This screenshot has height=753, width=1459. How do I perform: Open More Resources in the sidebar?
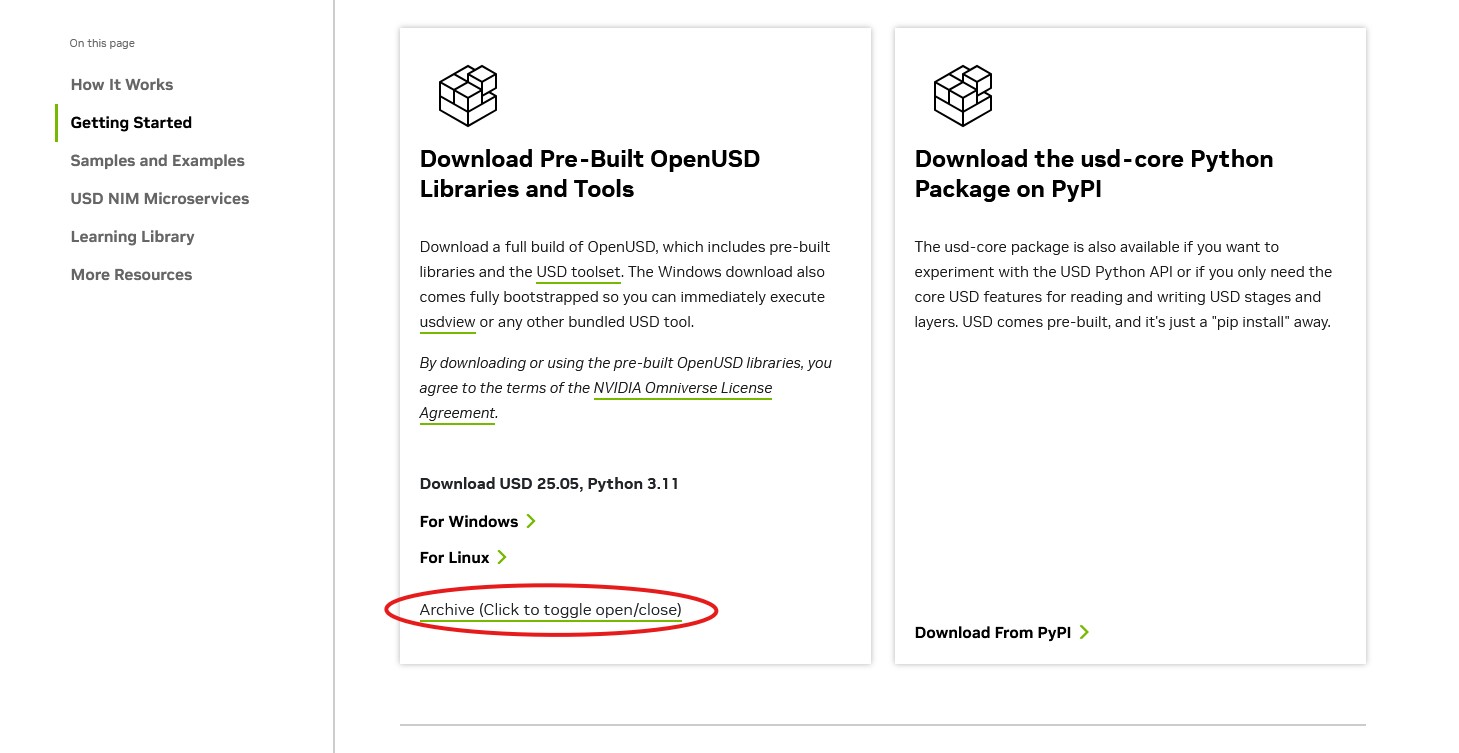click(x=131, y=275)
